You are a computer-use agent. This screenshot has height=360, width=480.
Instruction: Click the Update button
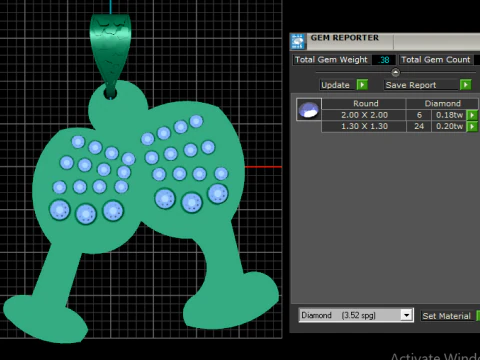point(337,85)
